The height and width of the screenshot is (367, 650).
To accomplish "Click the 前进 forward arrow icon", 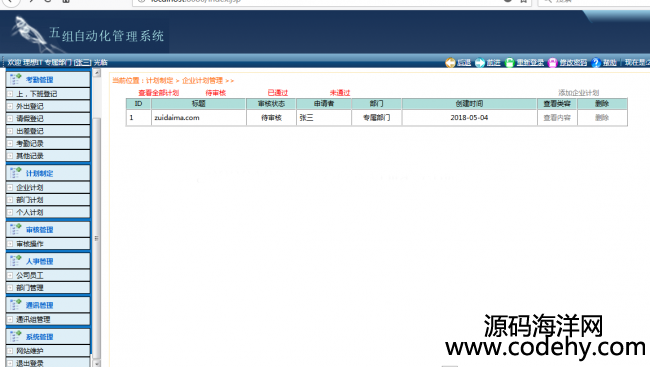I will [x=480, y=63].
